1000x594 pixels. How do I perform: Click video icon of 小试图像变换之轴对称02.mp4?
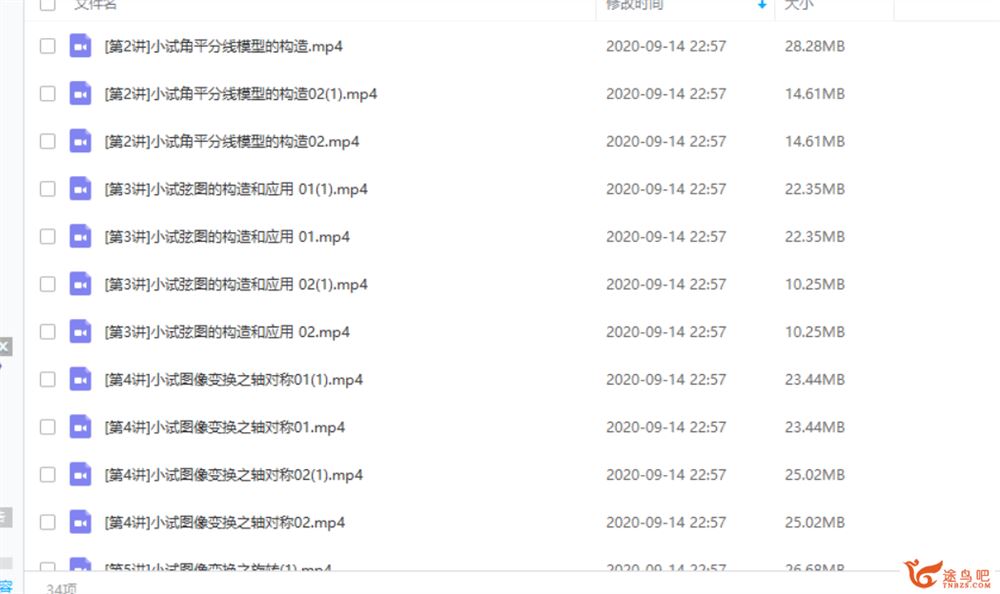[x=80, y=523]
